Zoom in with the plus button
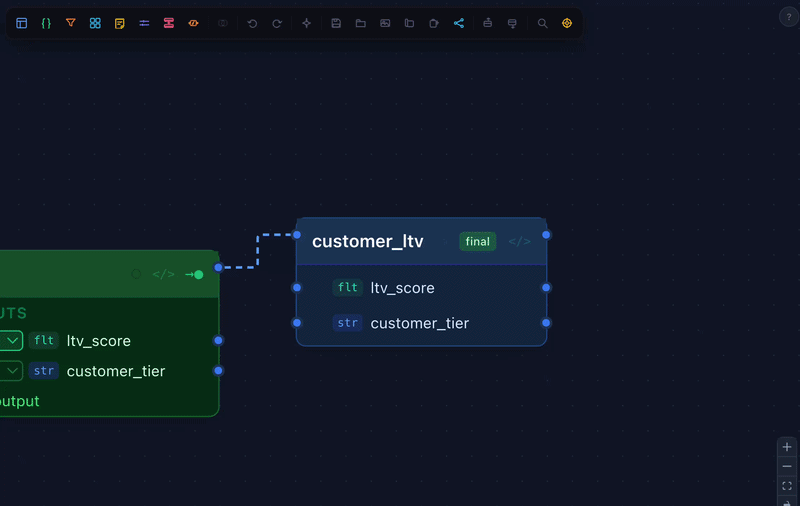This screenshot has height=506, width=800. 787,447
